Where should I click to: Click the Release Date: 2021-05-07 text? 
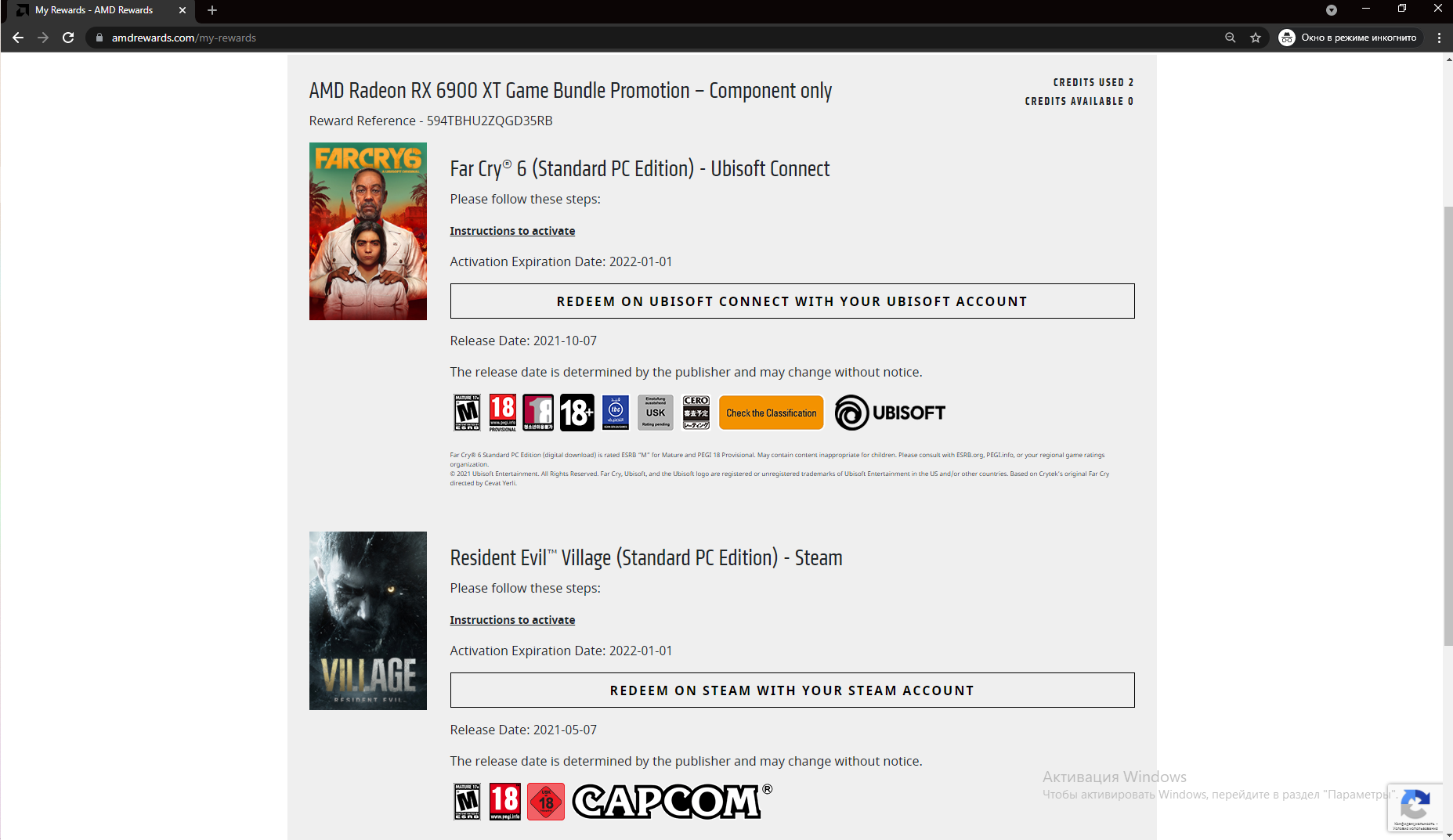click(x=523, y=730)
